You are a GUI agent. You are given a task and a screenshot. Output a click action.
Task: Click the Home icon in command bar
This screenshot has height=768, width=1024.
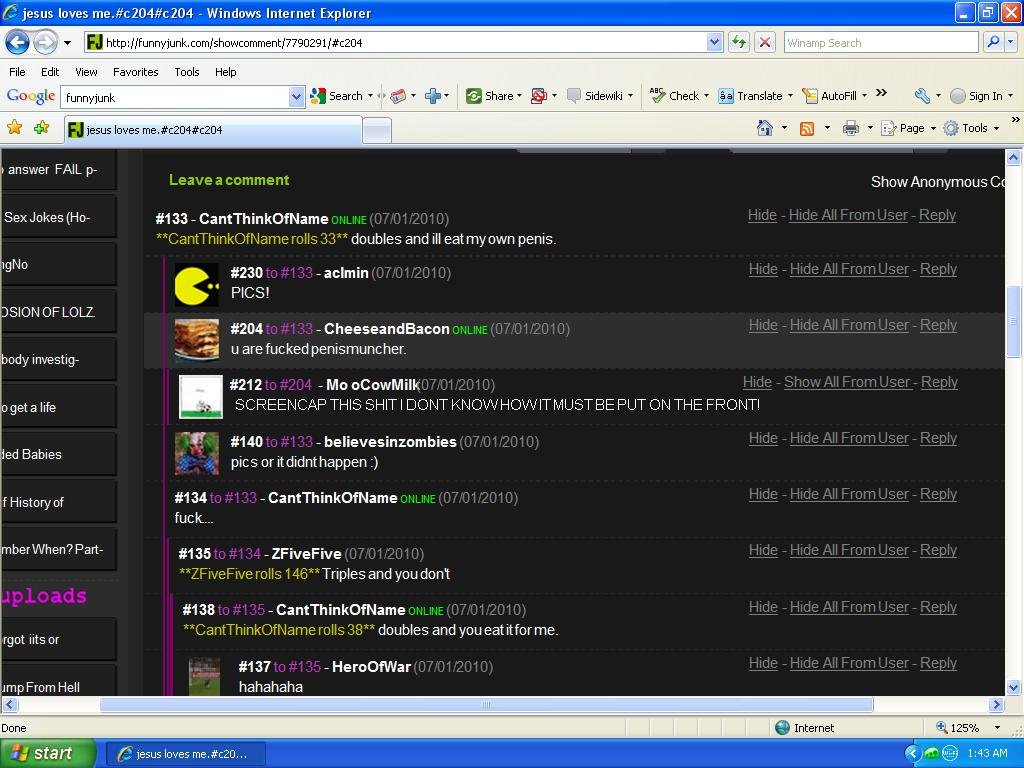pyautogui.click(x=765, y=128)
